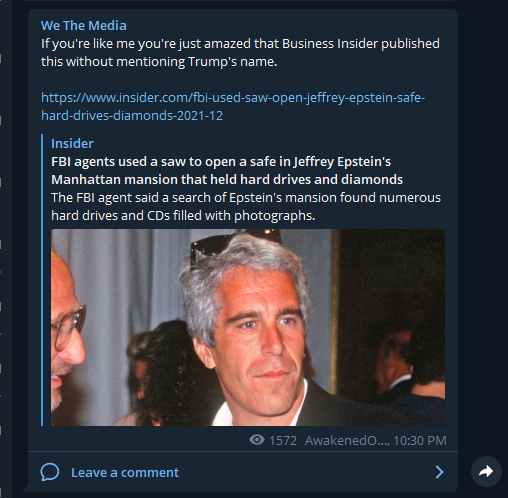
Task: Click the second line of URL hard-drives-diamonds
Action: pyautogui.click(x=132, y=115)
